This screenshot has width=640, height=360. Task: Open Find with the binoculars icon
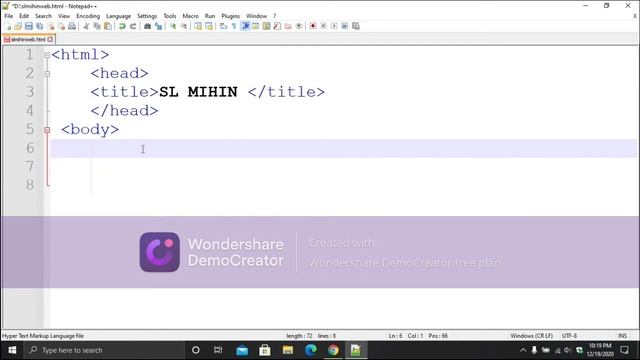[x=147, y=26]
